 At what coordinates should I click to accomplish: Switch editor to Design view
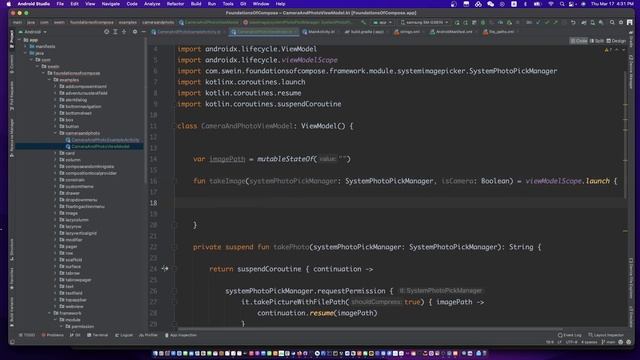tap(616, 41)
